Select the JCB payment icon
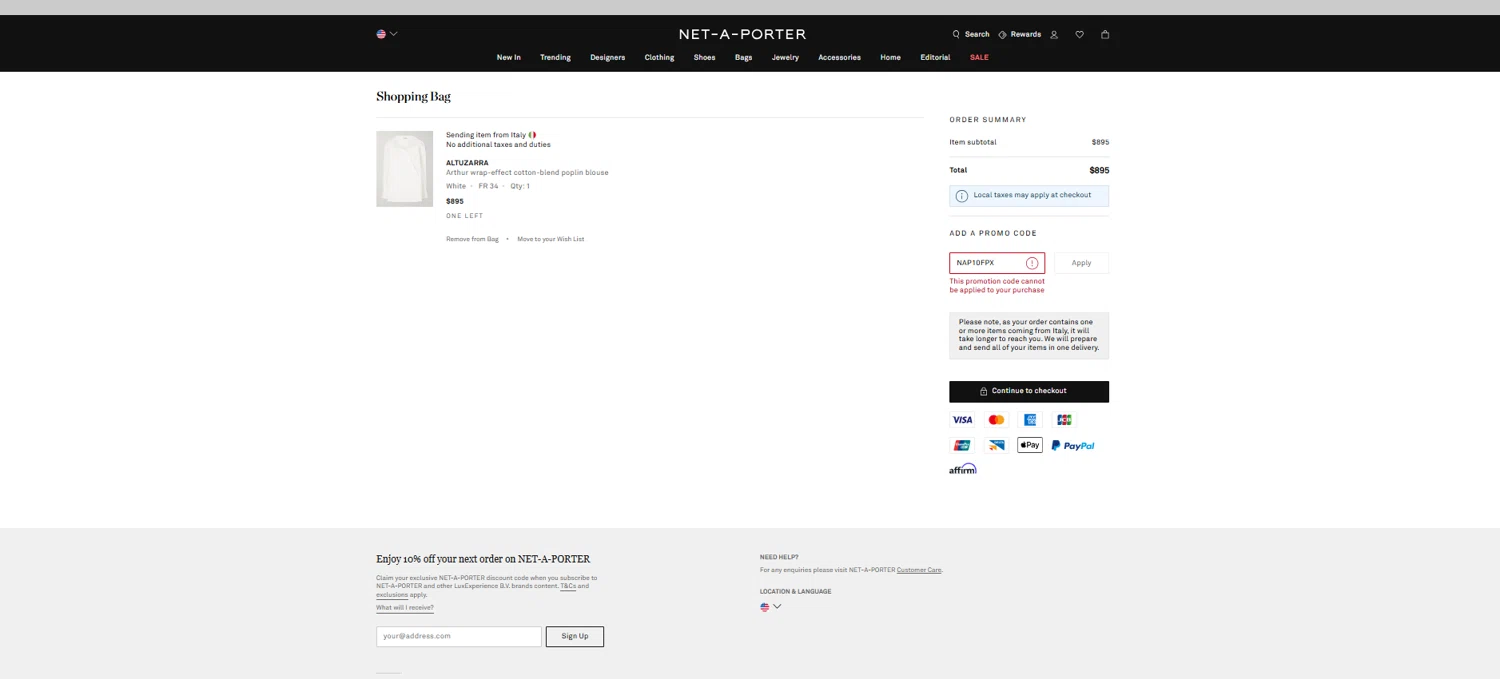Viewport: 1500px width, 679px height. pos(1064,420)
